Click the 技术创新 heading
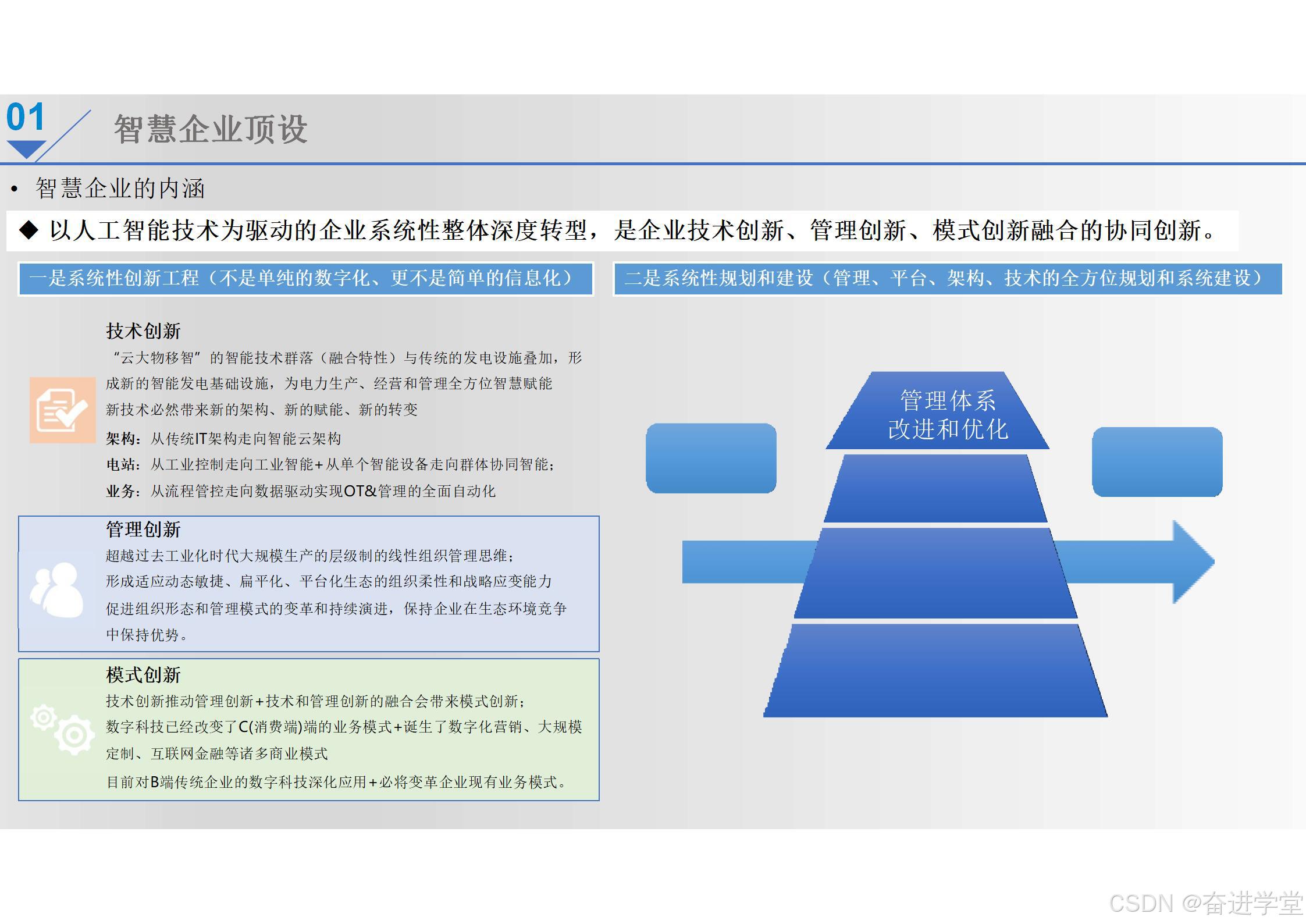The height and width of the screenshot is (924, 1306). [143, 331]
